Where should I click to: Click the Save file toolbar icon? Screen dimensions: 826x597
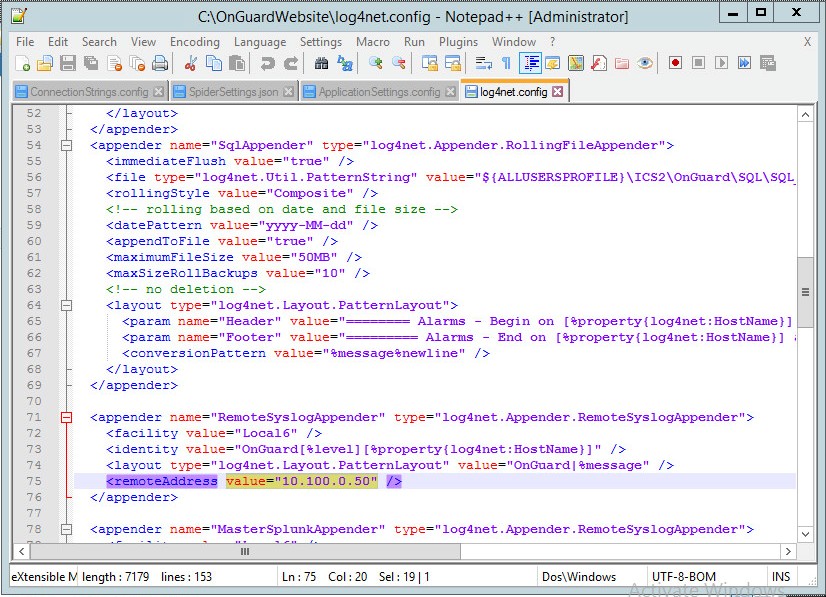point(68,63)
